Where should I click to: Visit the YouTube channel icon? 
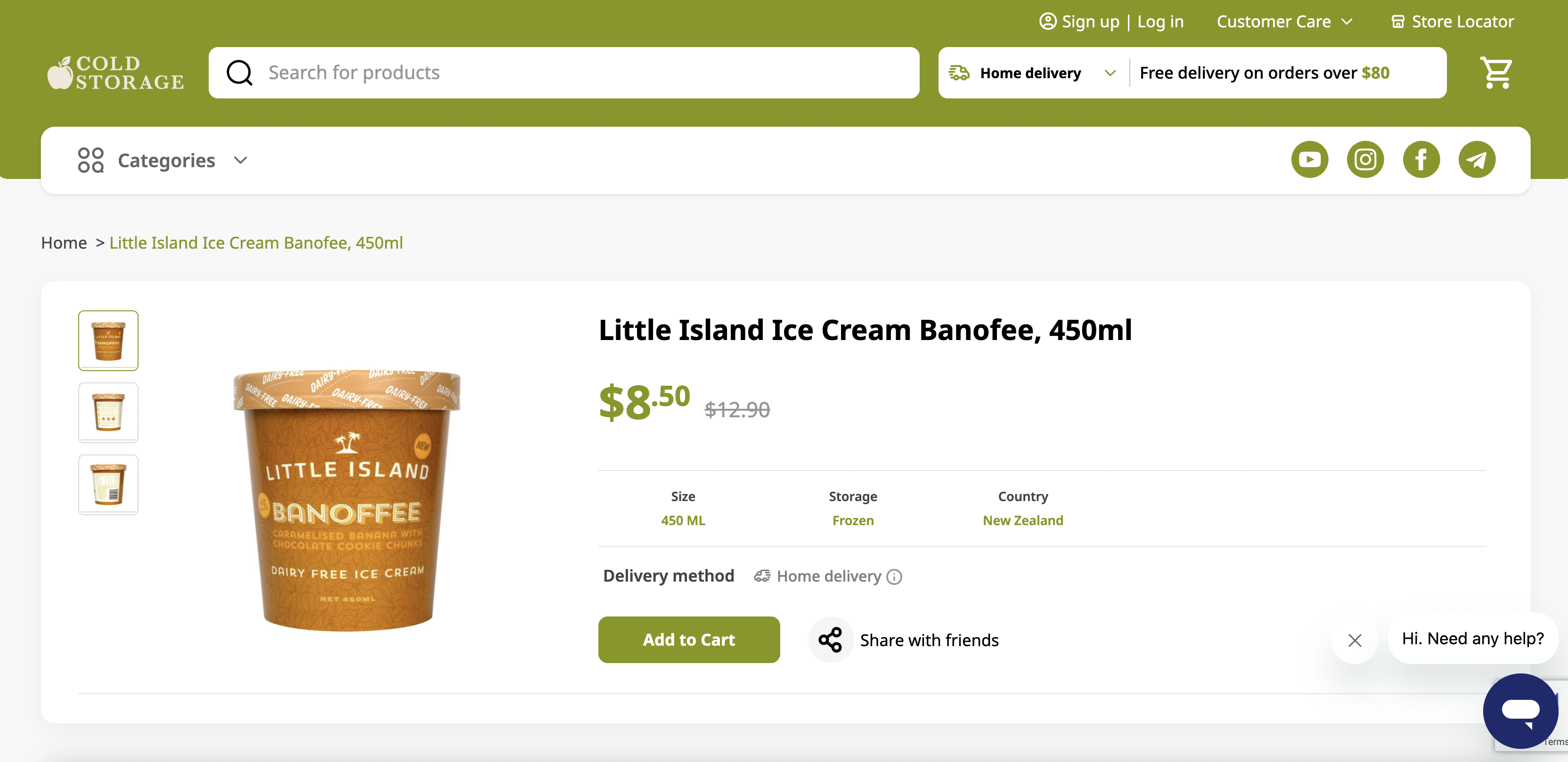[1309, 160]
